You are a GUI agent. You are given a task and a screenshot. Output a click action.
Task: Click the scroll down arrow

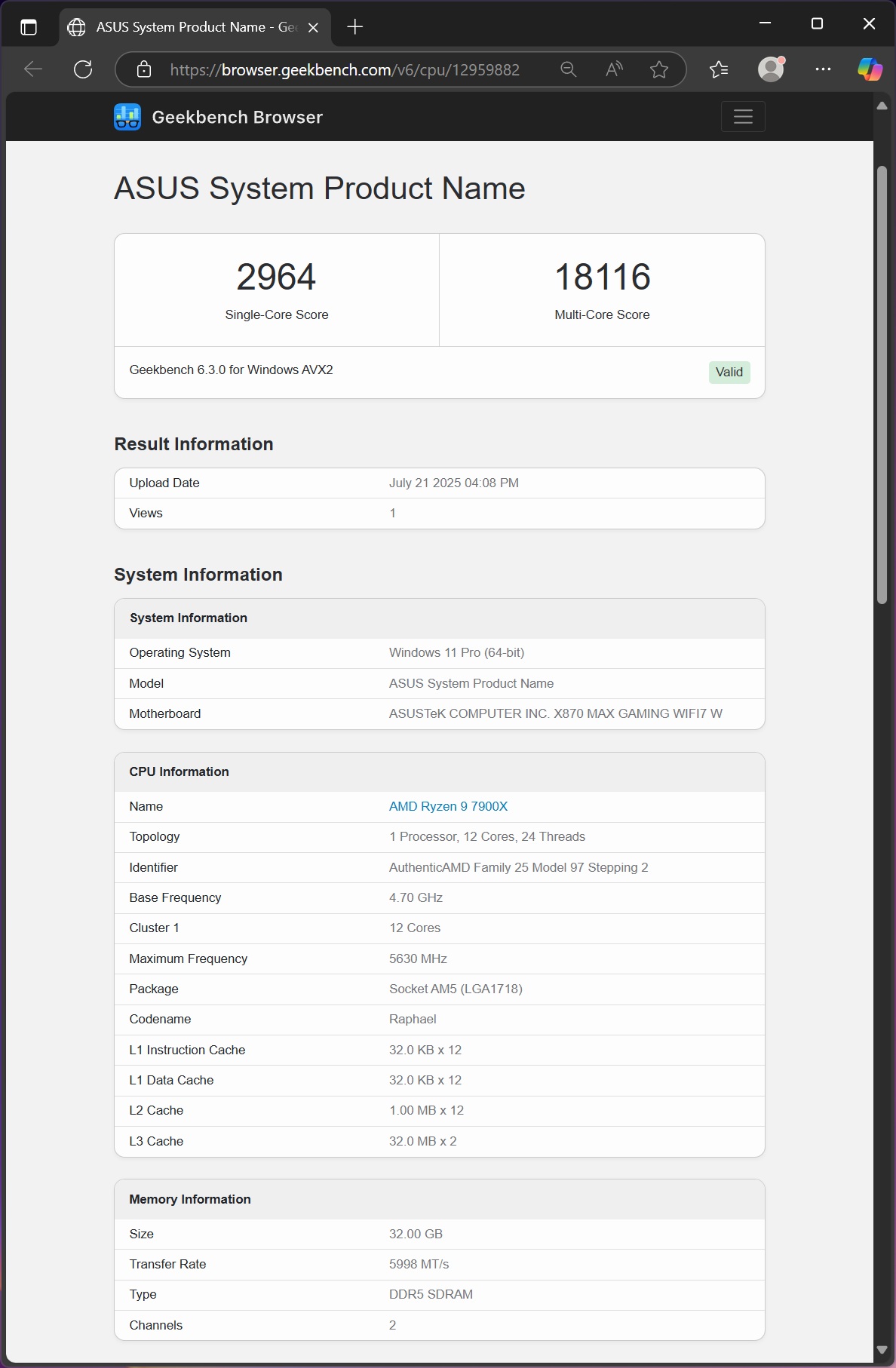(x=882, y=1350)
